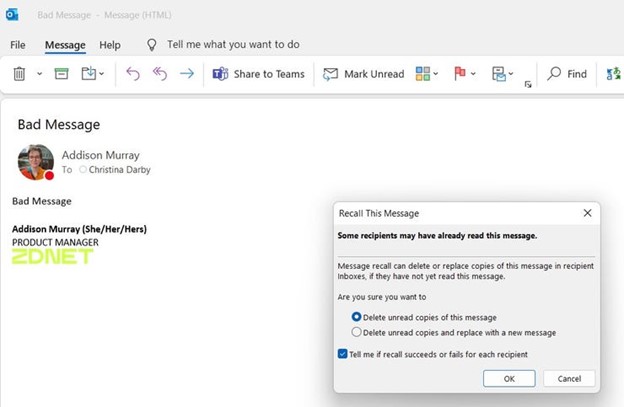Click the Delete trash can icon
Screen dimensions: 624x407
pyautogui.click(x=19, y=74)
